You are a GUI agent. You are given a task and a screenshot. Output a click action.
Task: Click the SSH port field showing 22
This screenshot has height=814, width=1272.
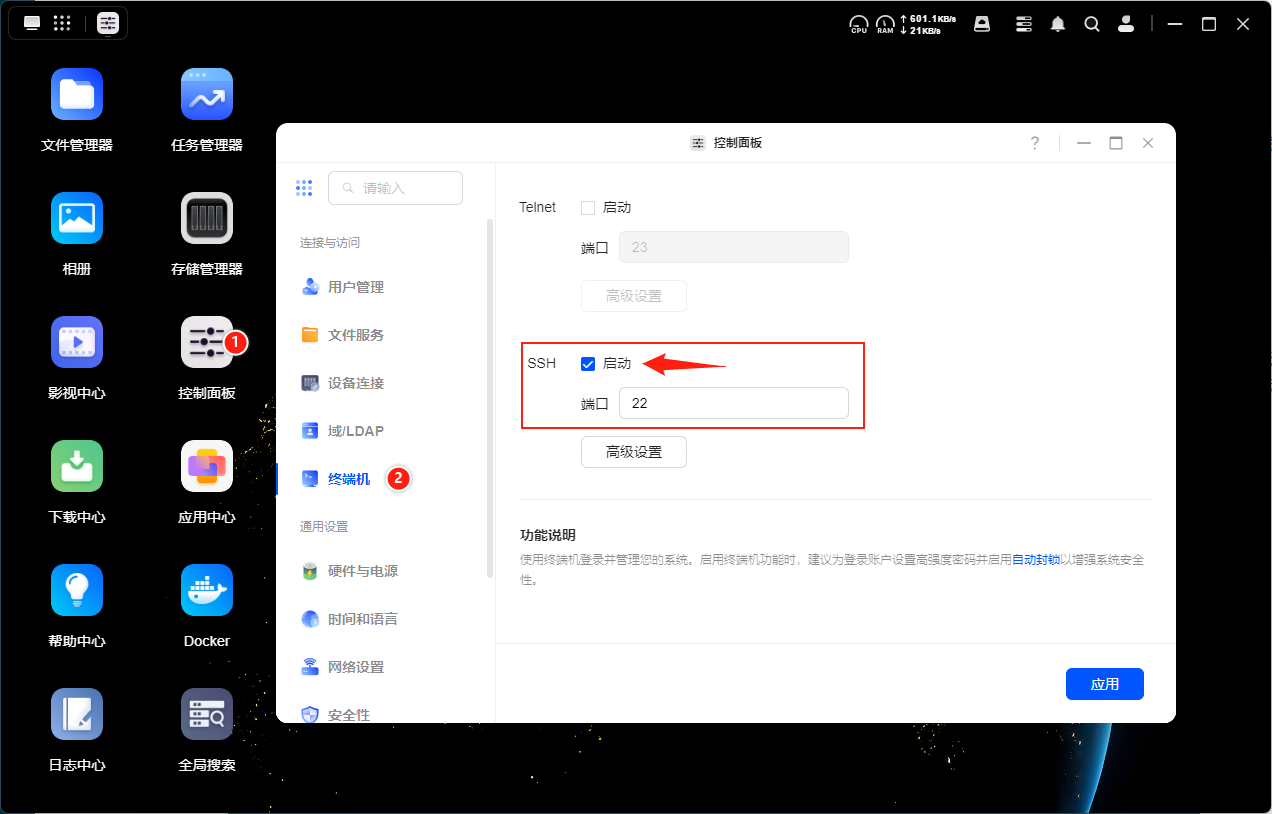coord(734,403)
